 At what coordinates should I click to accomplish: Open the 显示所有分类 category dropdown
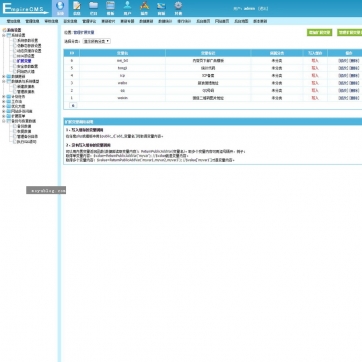[x=97, y=41]
